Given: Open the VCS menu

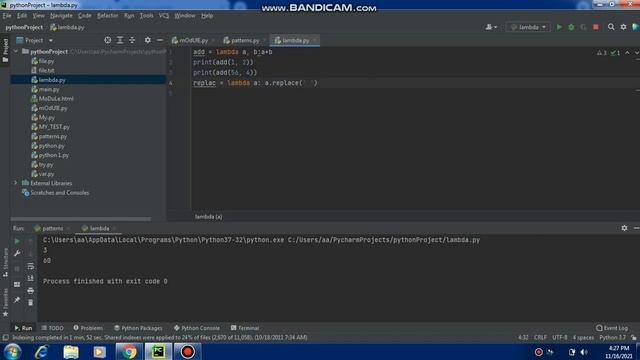Looking at the screenshot, I should tap(164, 16).
